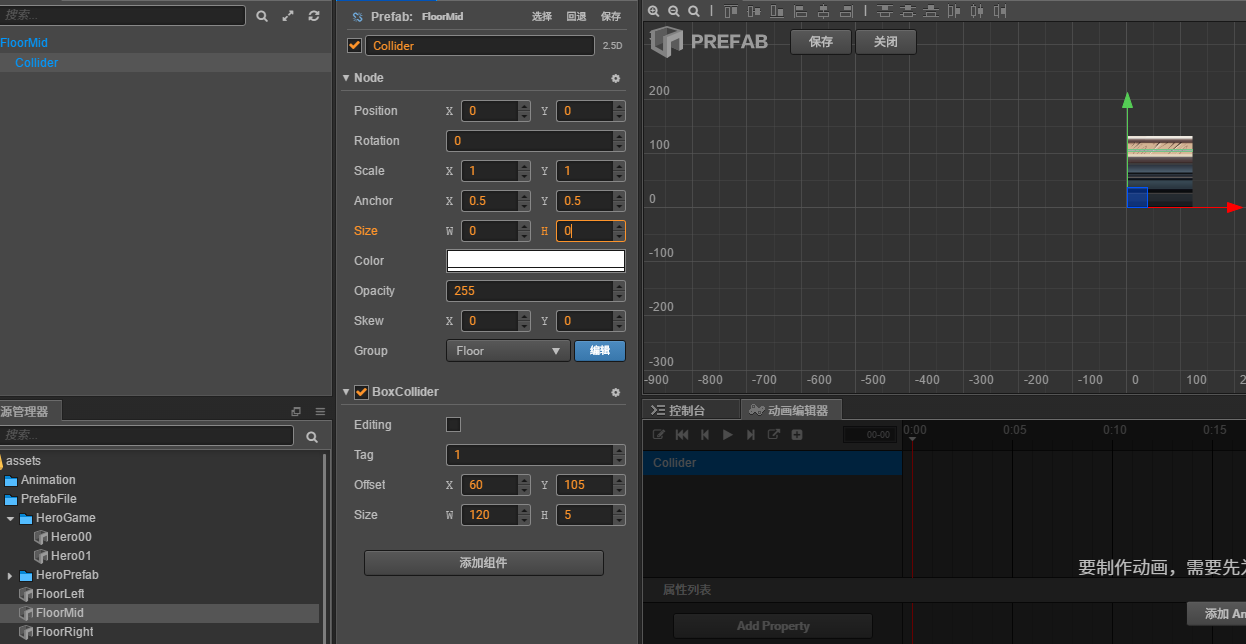Play the animation in timeline

click(728, 435)
